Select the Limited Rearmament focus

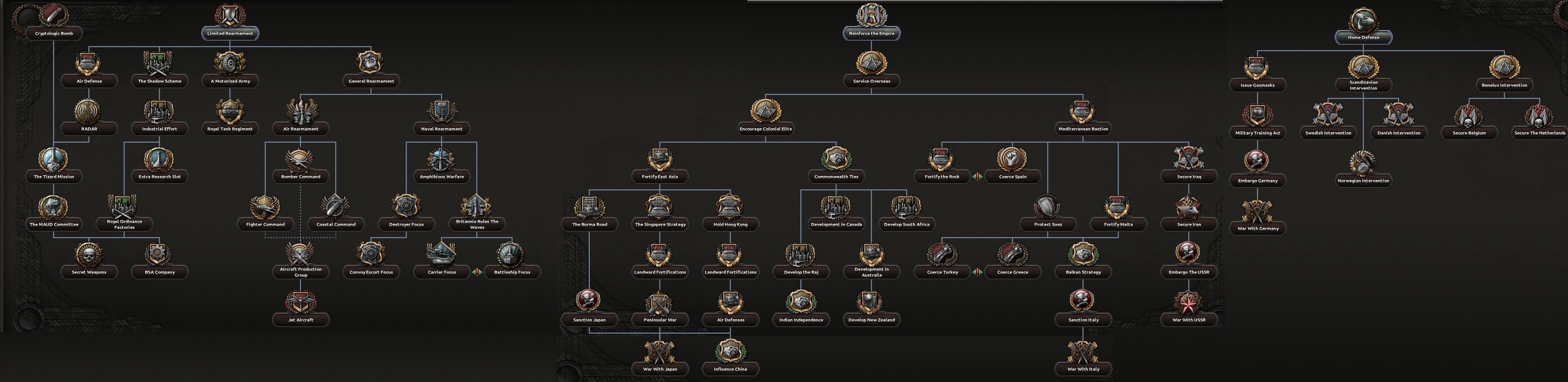230,33
